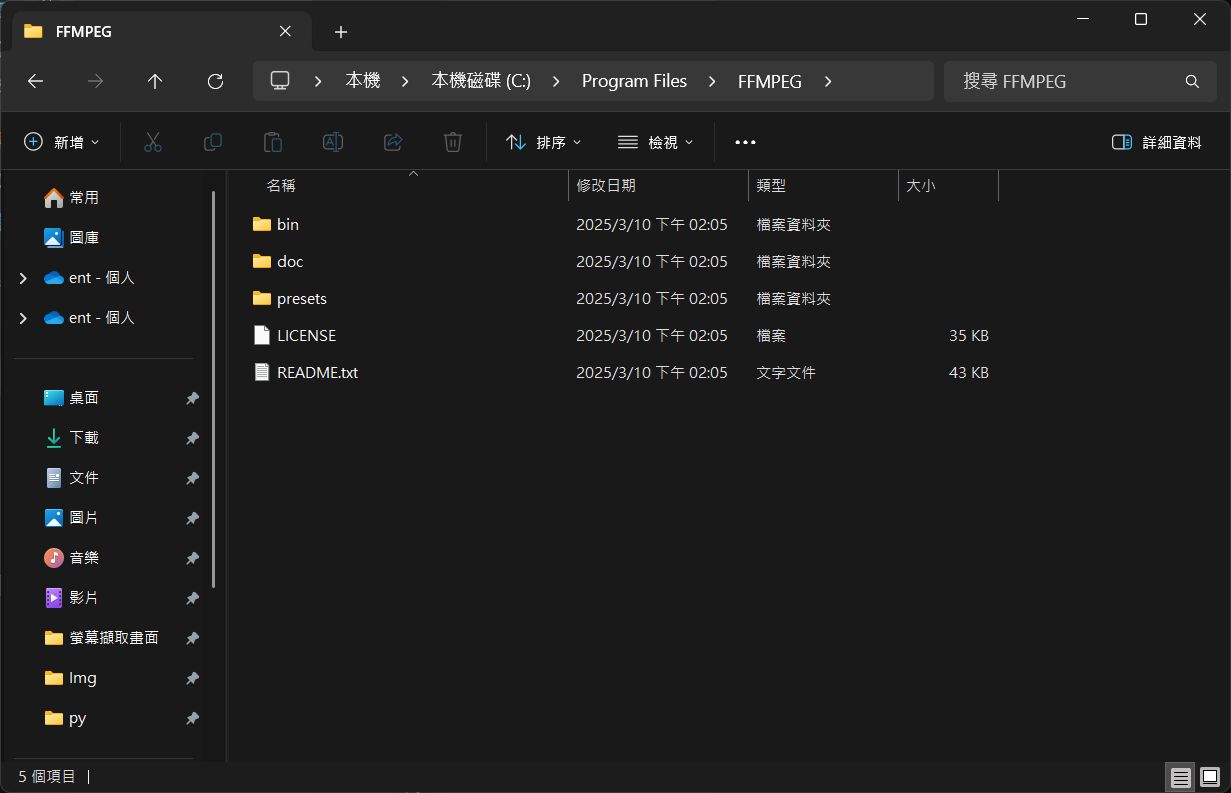The width and height of the screenshot is (1231, 793).
Task: Click the search magnifier icon
Action: (x=1192, y=82)
